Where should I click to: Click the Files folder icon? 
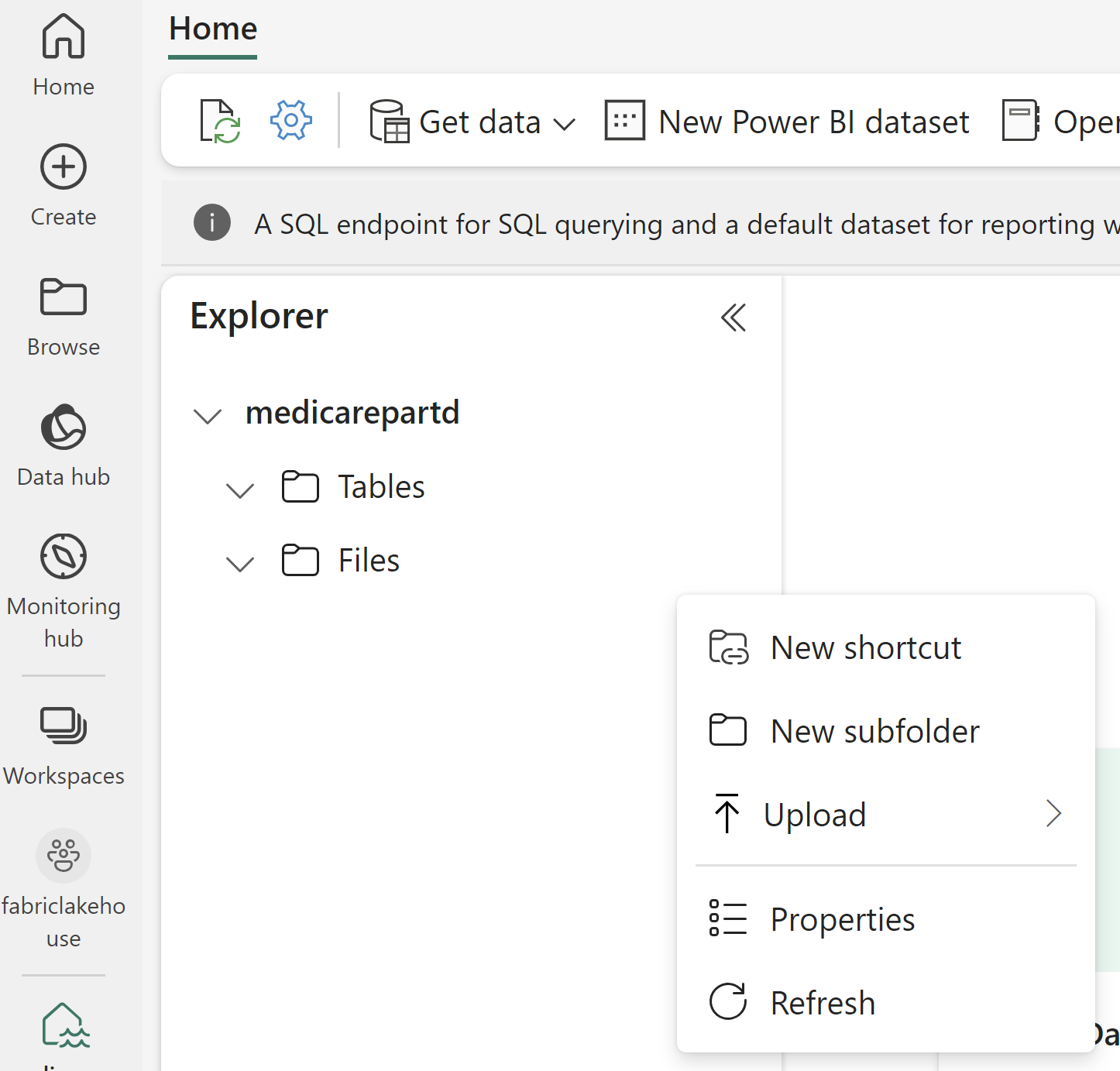pos(301,561)
